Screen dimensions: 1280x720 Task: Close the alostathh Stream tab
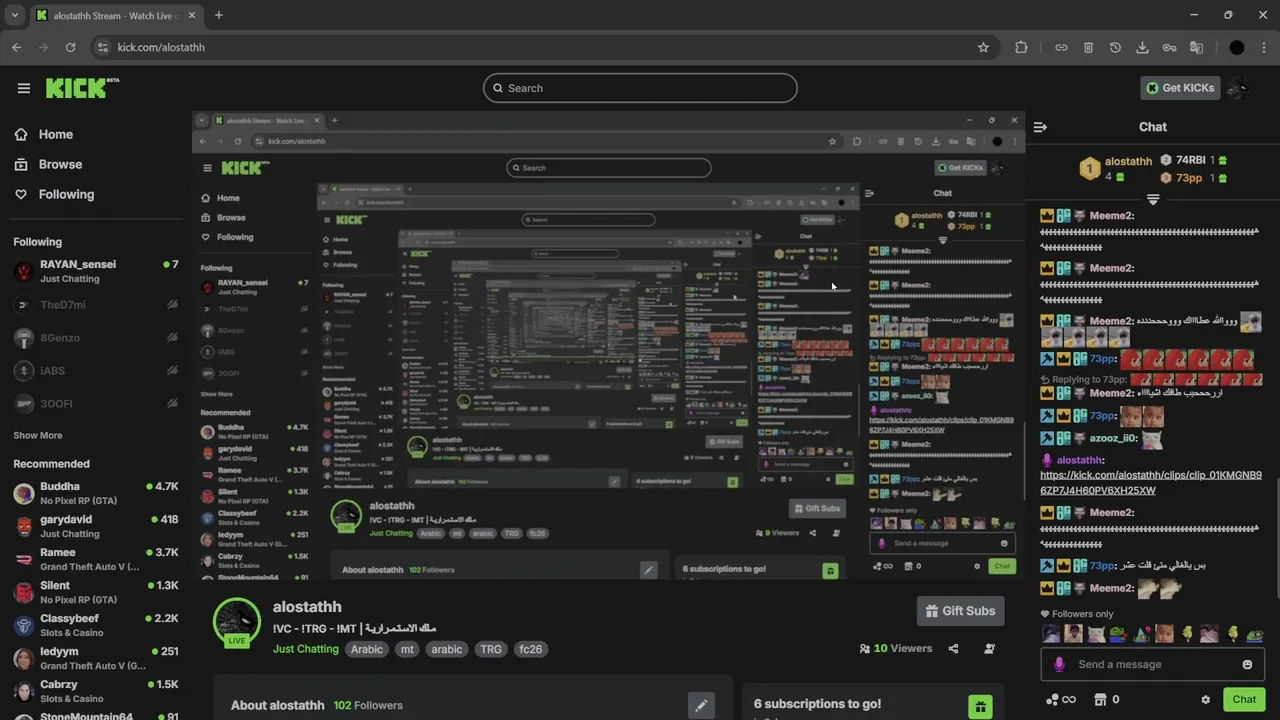(x=190, y=15)
